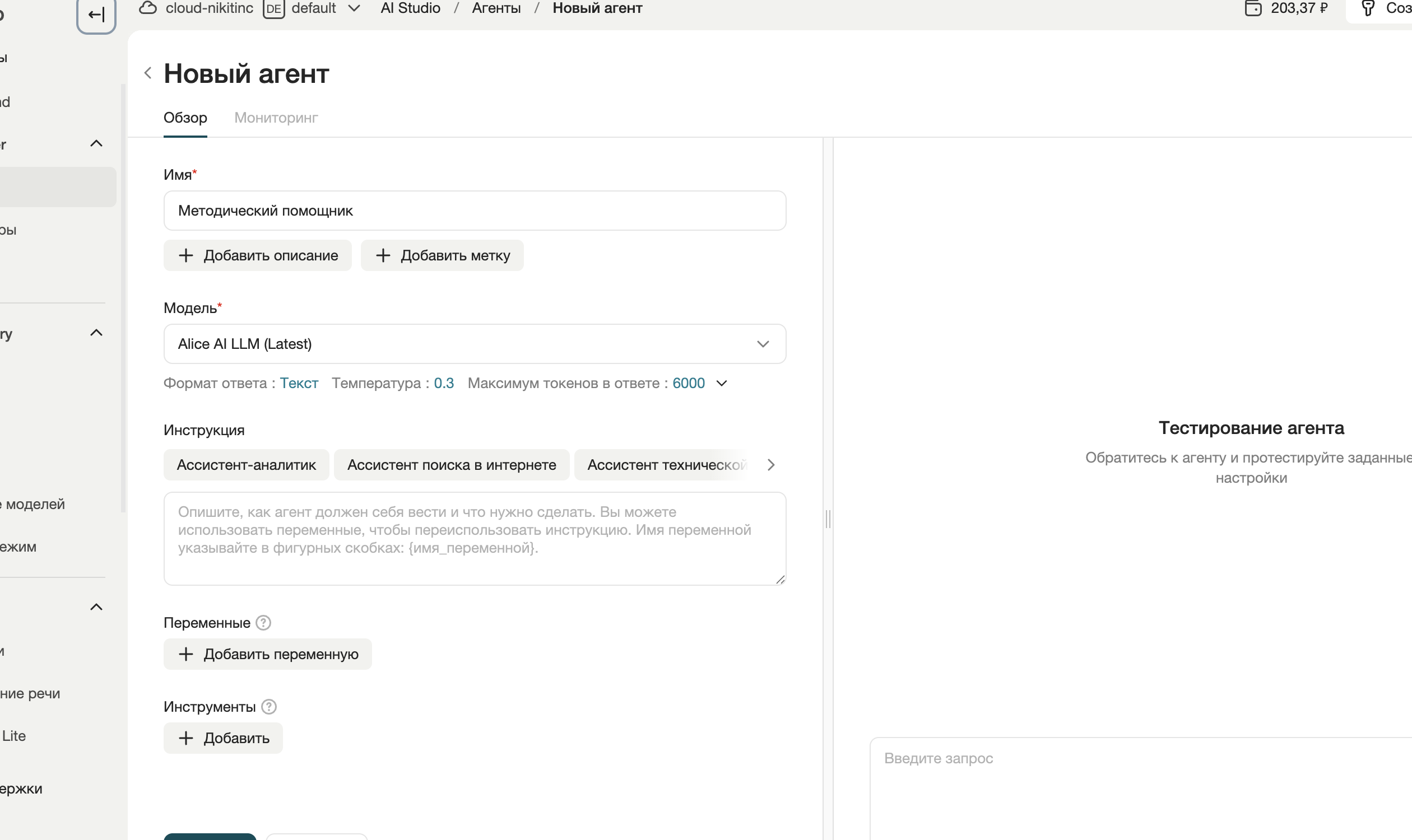Click Добавить метку button
The height and width of the screenshot is (840, 1412).
pos(442,255)
